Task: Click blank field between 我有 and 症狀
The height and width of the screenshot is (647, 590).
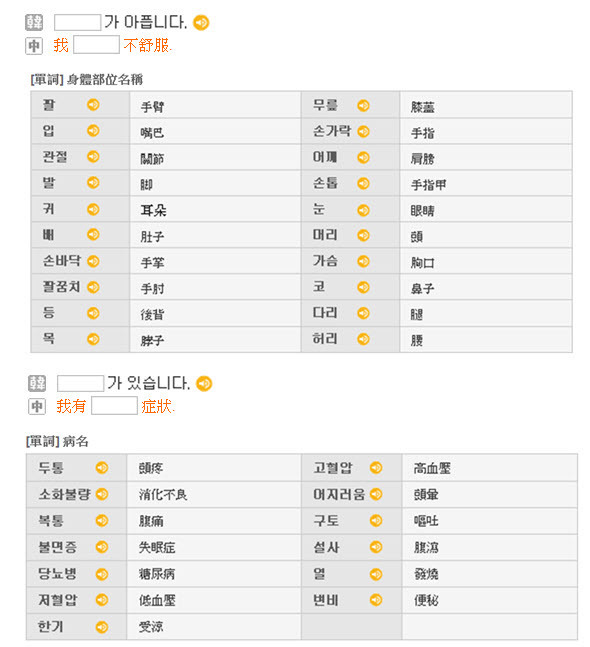Action: 114,406
